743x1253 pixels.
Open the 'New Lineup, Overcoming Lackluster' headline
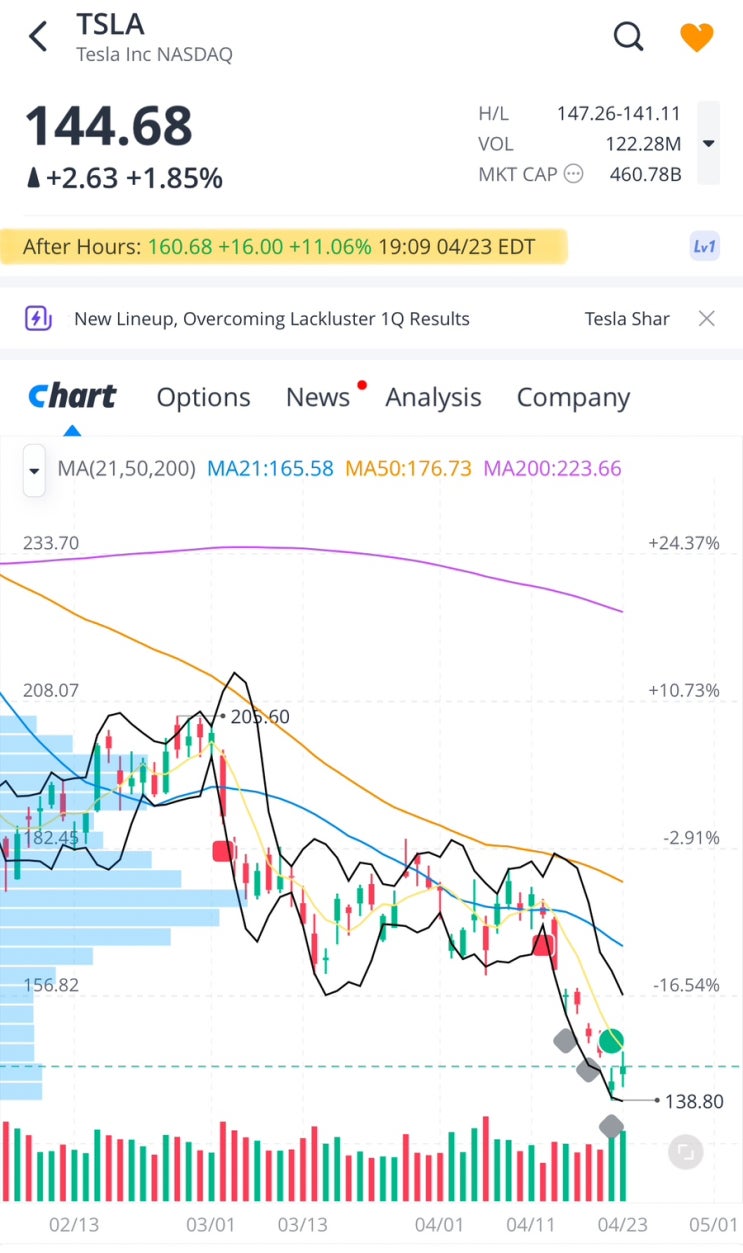coord(272,319)
